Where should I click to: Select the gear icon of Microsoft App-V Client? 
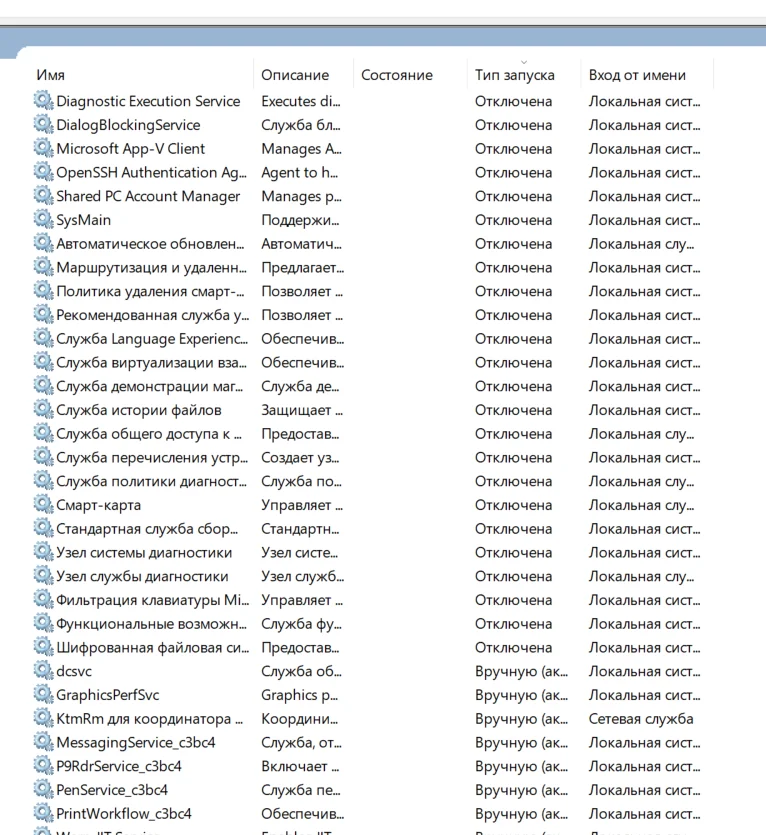point(43,148)
